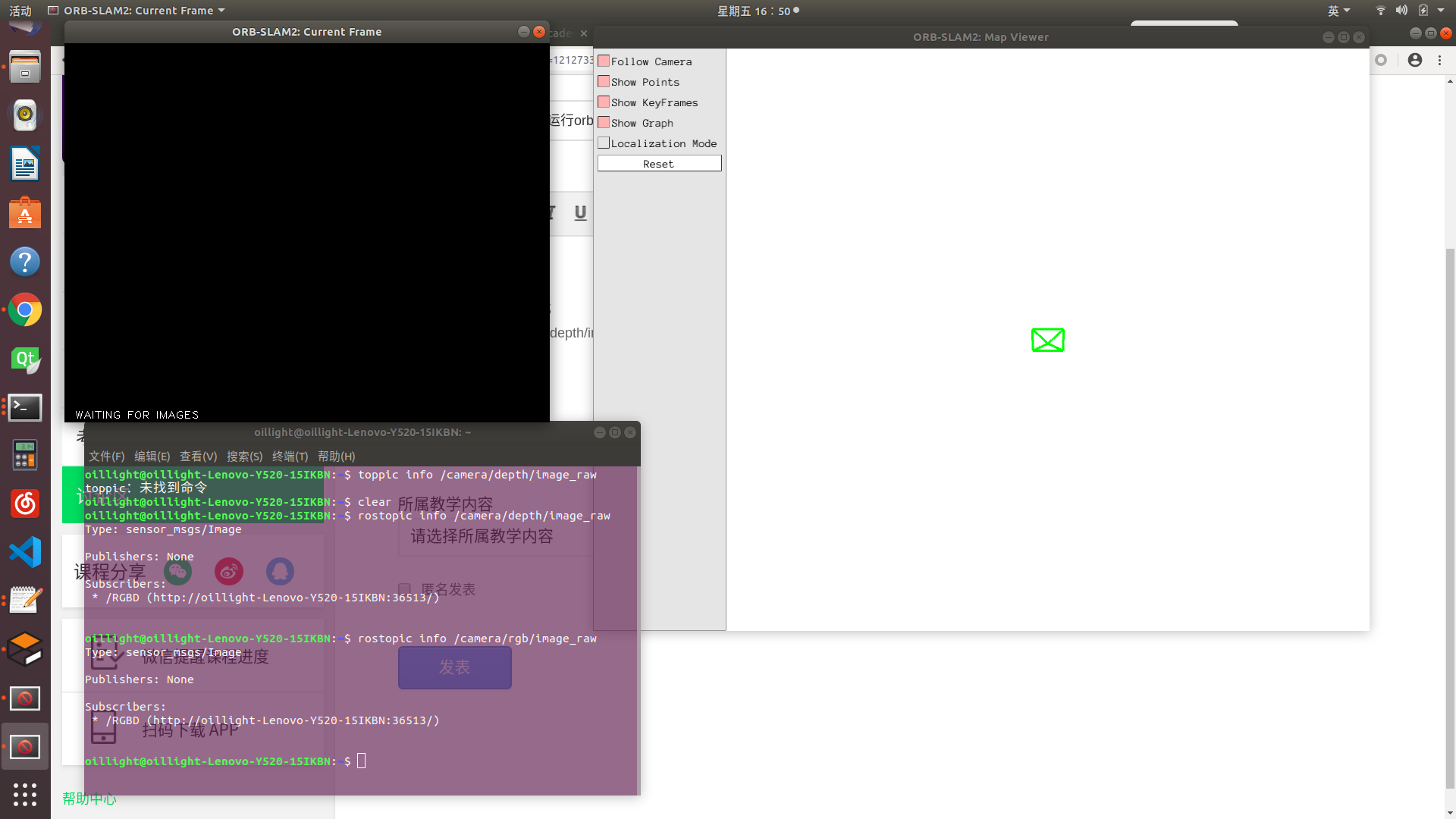Click the green camera marker in Map Viewer
This screenshot has width=1456, height=819.
click(1047, 340)
